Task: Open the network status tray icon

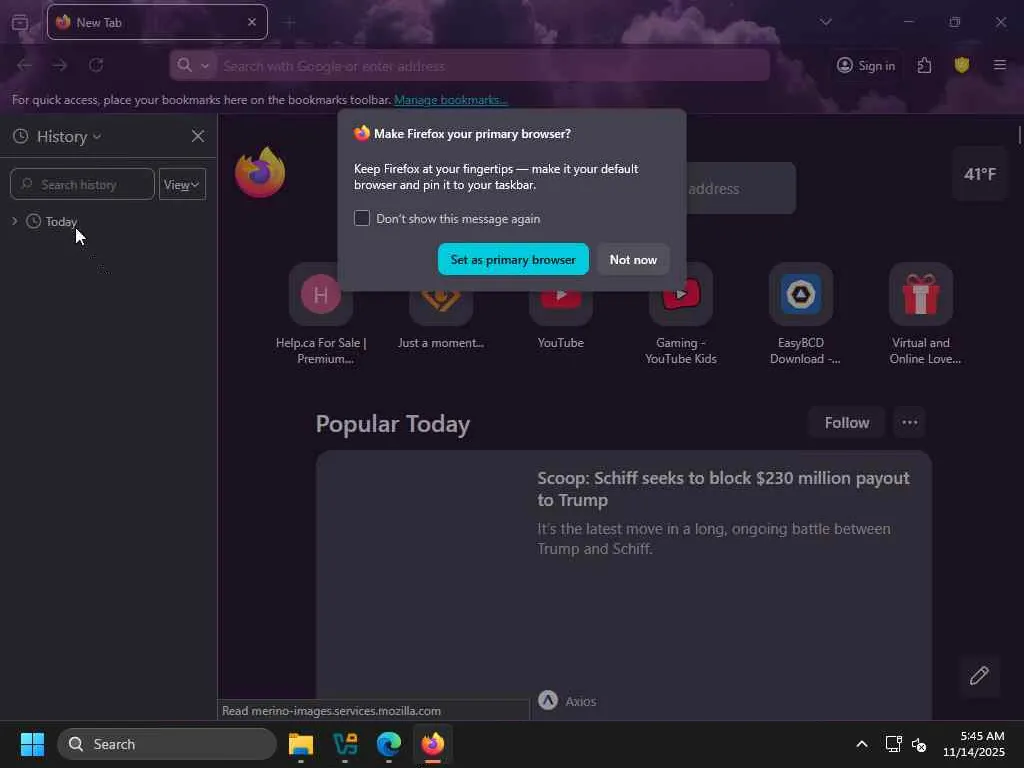Action: click(x=893, y=744)
